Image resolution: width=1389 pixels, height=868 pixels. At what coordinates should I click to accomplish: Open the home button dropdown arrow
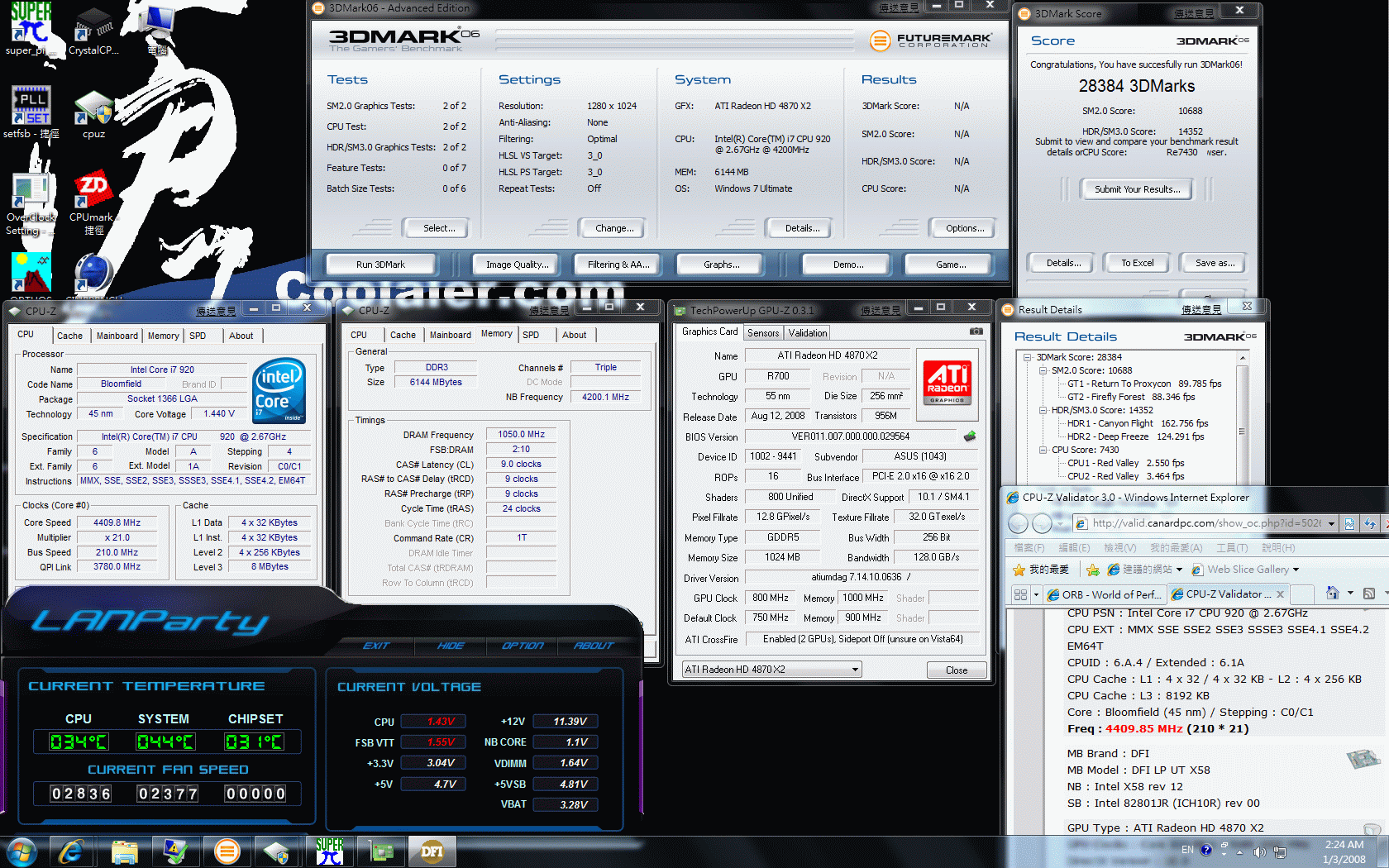pyautogui.click(x=1350, y=593)
